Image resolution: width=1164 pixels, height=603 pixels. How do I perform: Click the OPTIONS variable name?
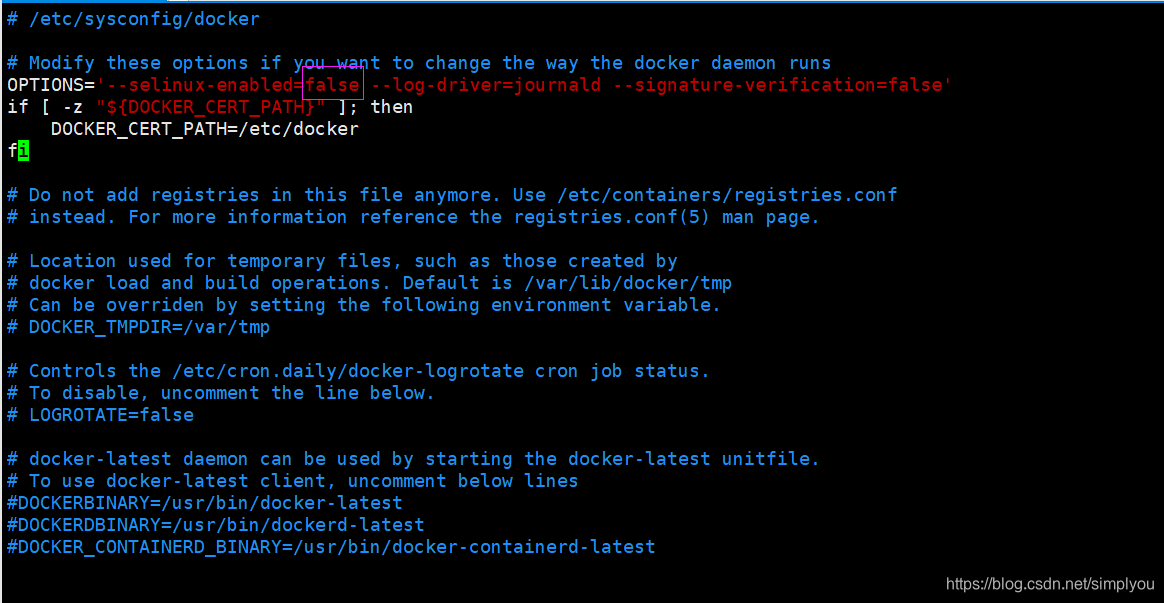point(45,85)
